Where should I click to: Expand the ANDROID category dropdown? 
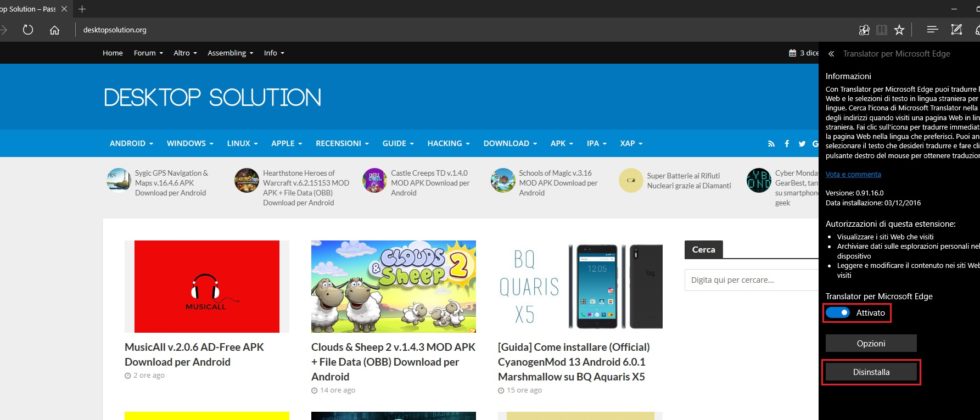[131, 143]
